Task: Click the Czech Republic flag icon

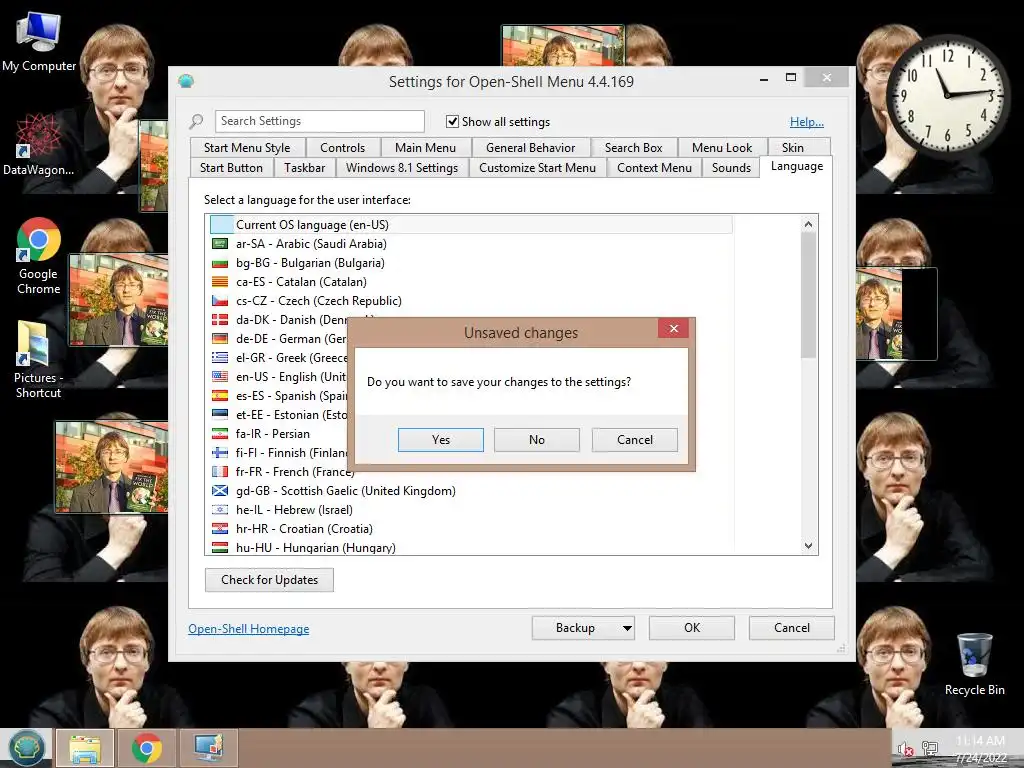Action: pyautogui.click(x=220, y=300)
